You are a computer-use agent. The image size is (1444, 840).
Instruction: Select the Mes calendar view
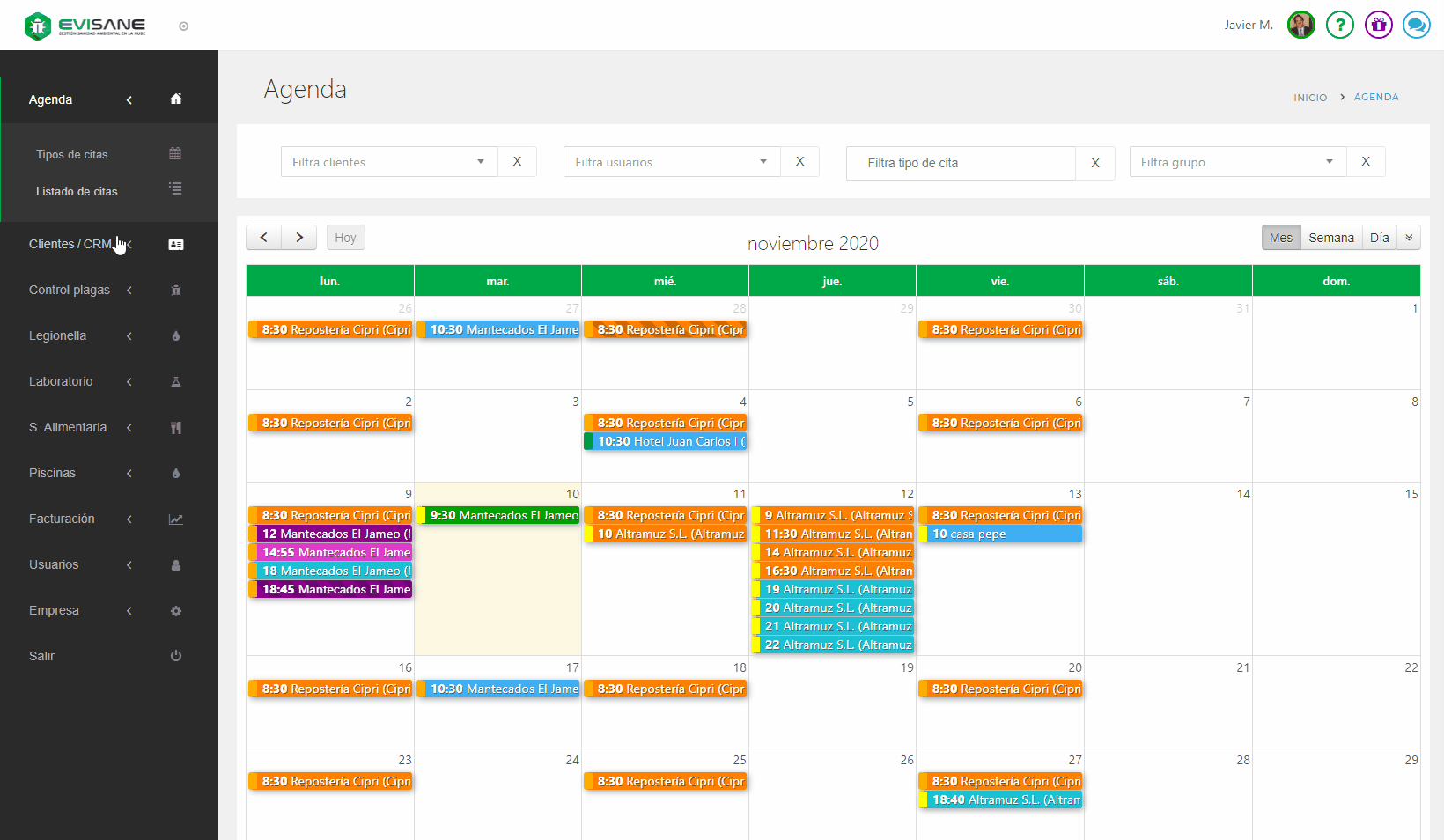point(1280,238)
